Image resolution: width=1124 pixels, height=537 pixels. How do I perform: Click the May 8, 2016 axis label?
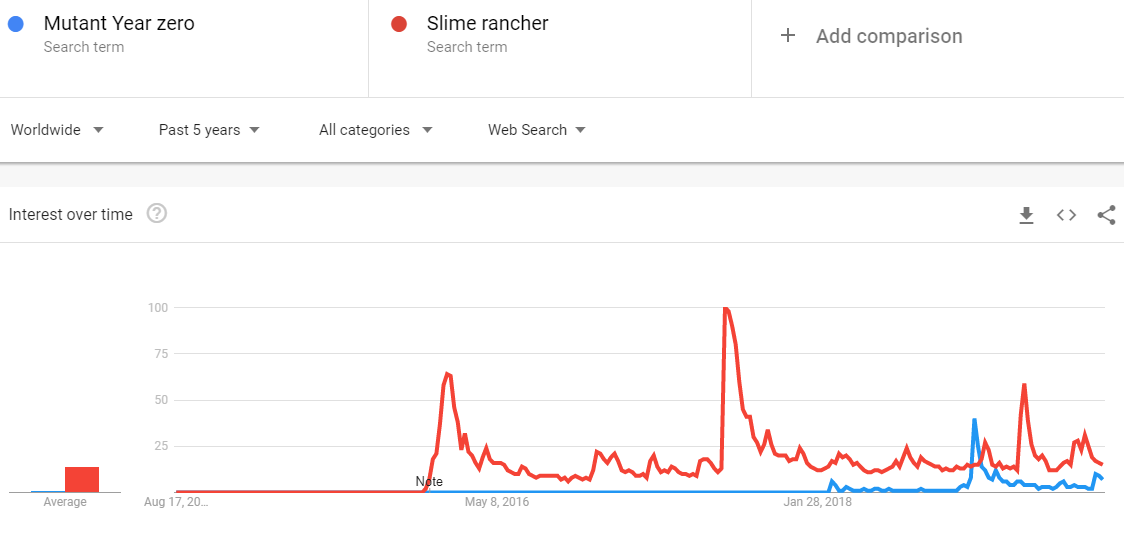click(497, 502)
